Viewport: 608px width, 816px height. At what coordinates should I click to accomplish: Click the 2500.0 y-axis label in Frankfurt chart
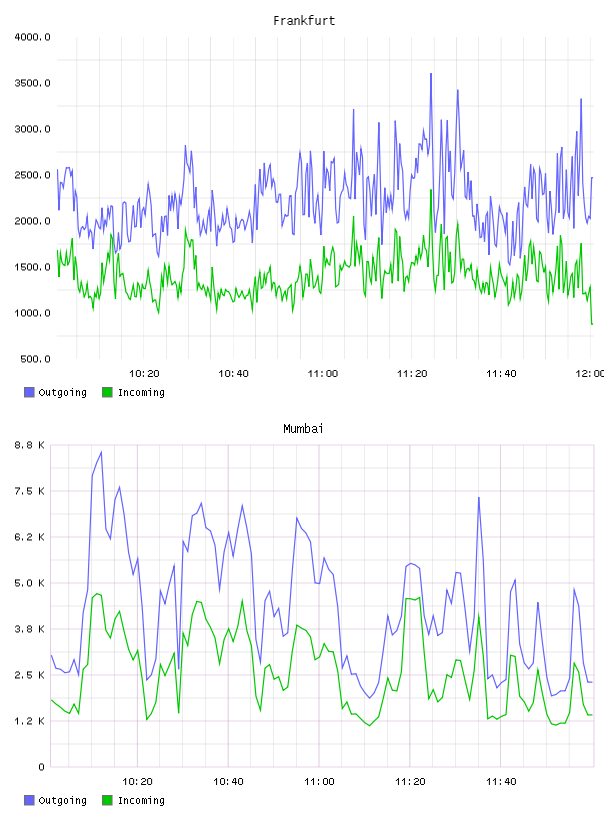pos(32,175)
